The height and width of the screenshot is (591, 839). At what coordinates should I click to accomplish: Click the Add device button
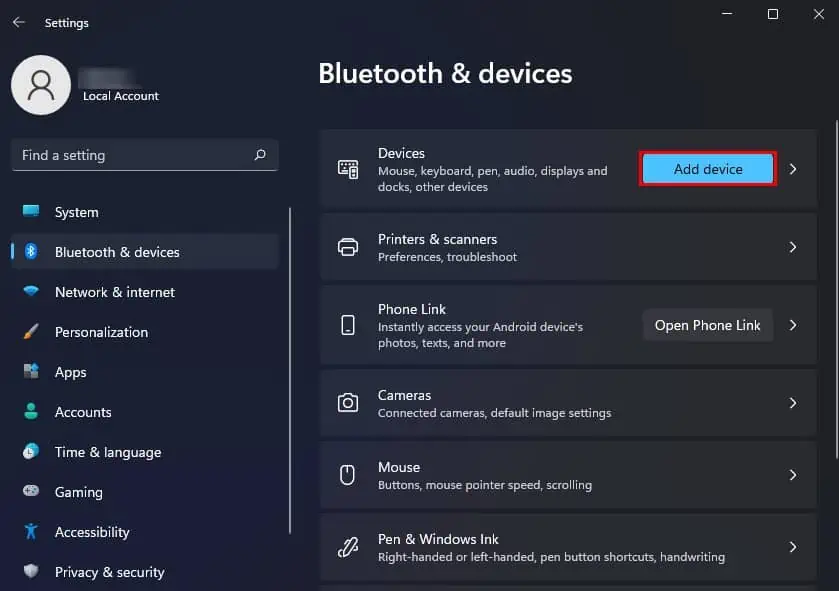(707, 168)
